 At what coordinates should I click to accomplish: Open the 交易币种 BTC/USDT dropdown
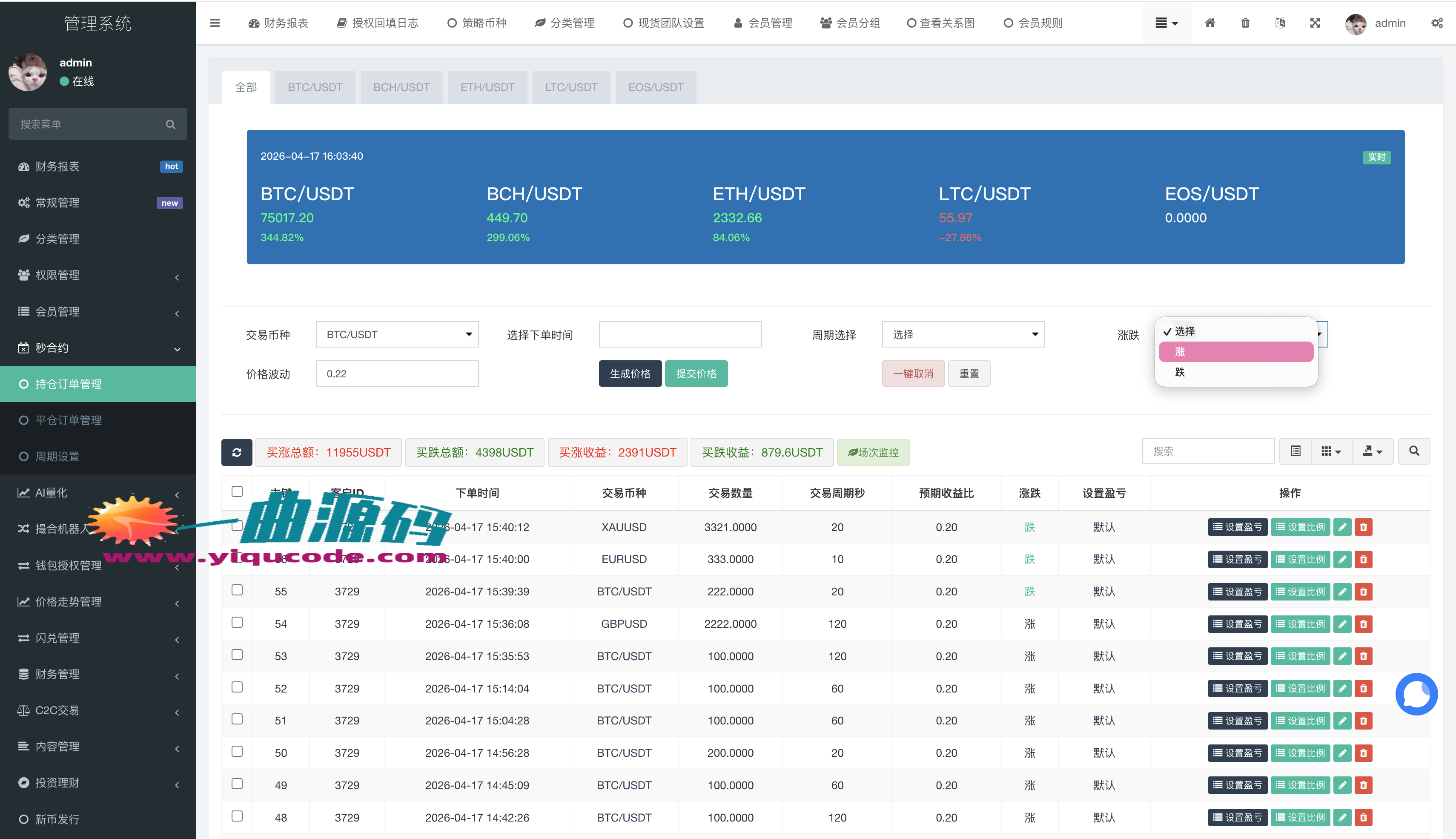[x=397, y=334]
